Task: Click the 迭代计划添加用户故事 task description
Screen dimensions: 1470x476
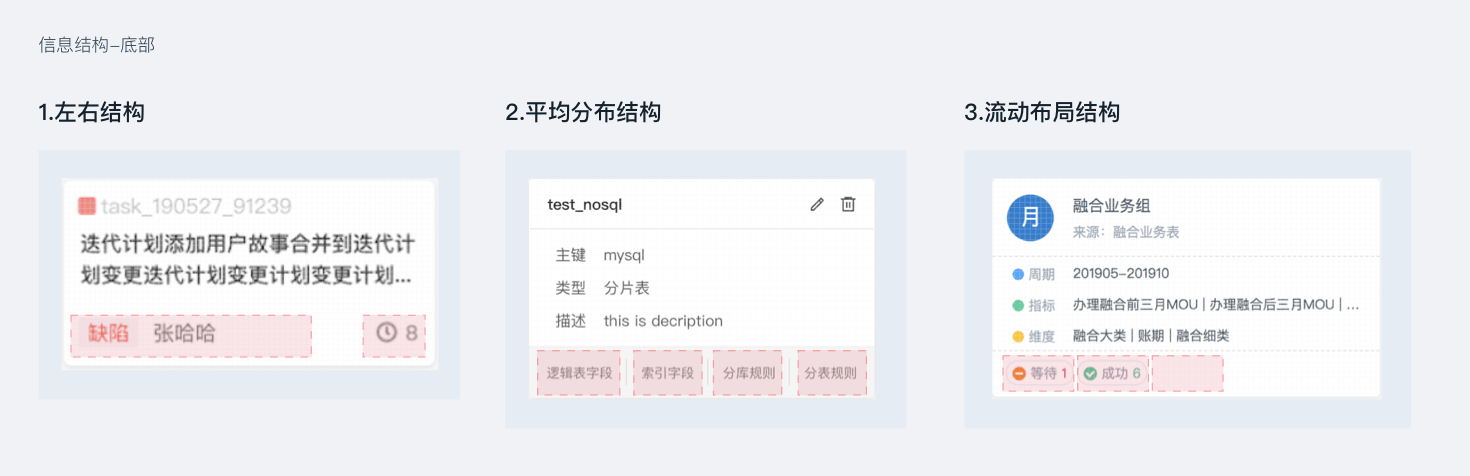Action: [247, 259]
